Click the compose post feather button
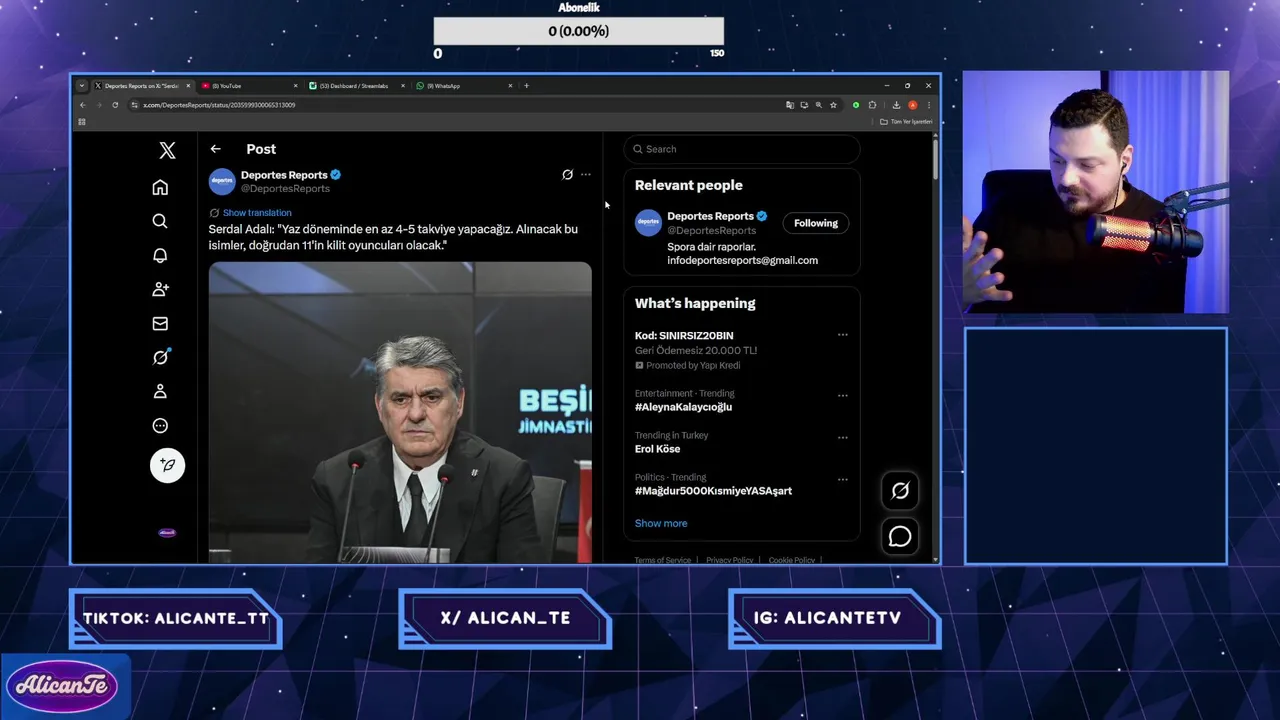This screenshot has height=720, width=1280. (167, 465)
